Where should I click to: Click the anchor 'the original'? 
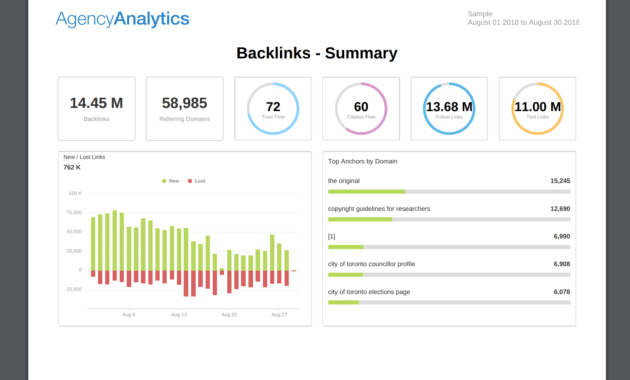click(x=344, y=181)
